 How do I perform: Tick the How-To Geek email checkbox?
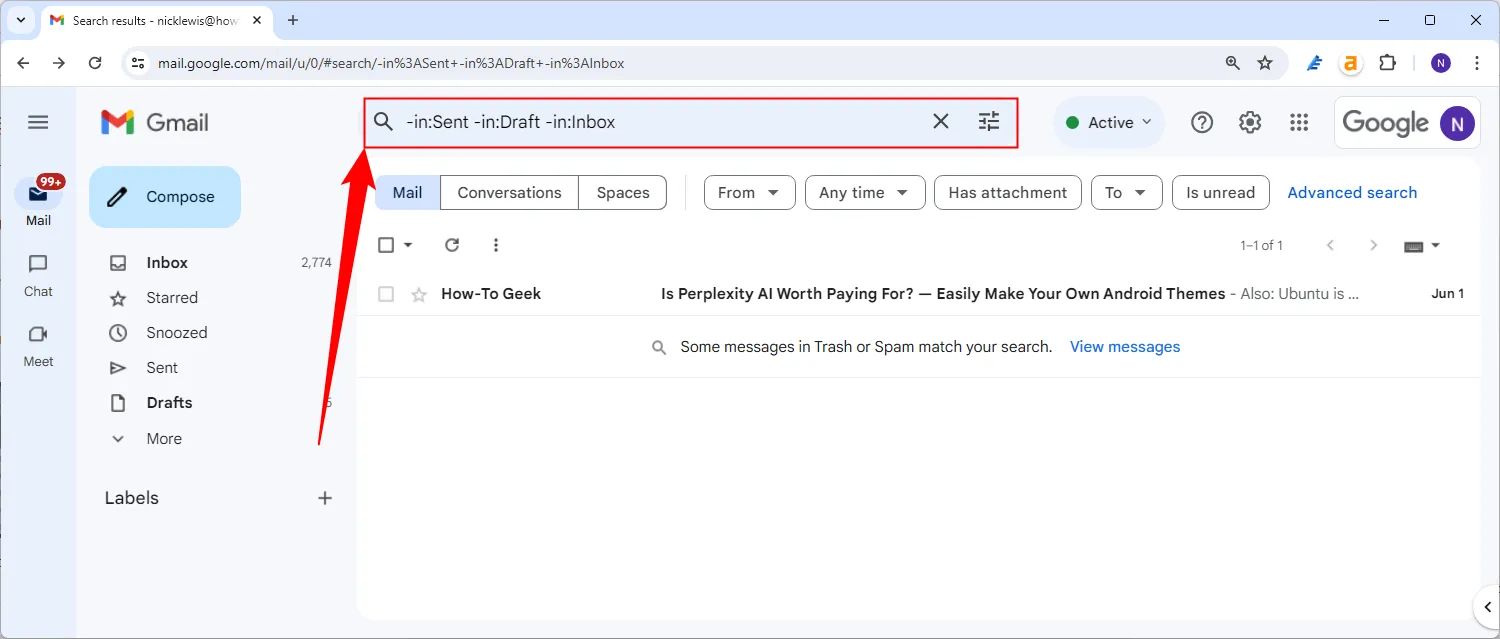pos(386,294)
